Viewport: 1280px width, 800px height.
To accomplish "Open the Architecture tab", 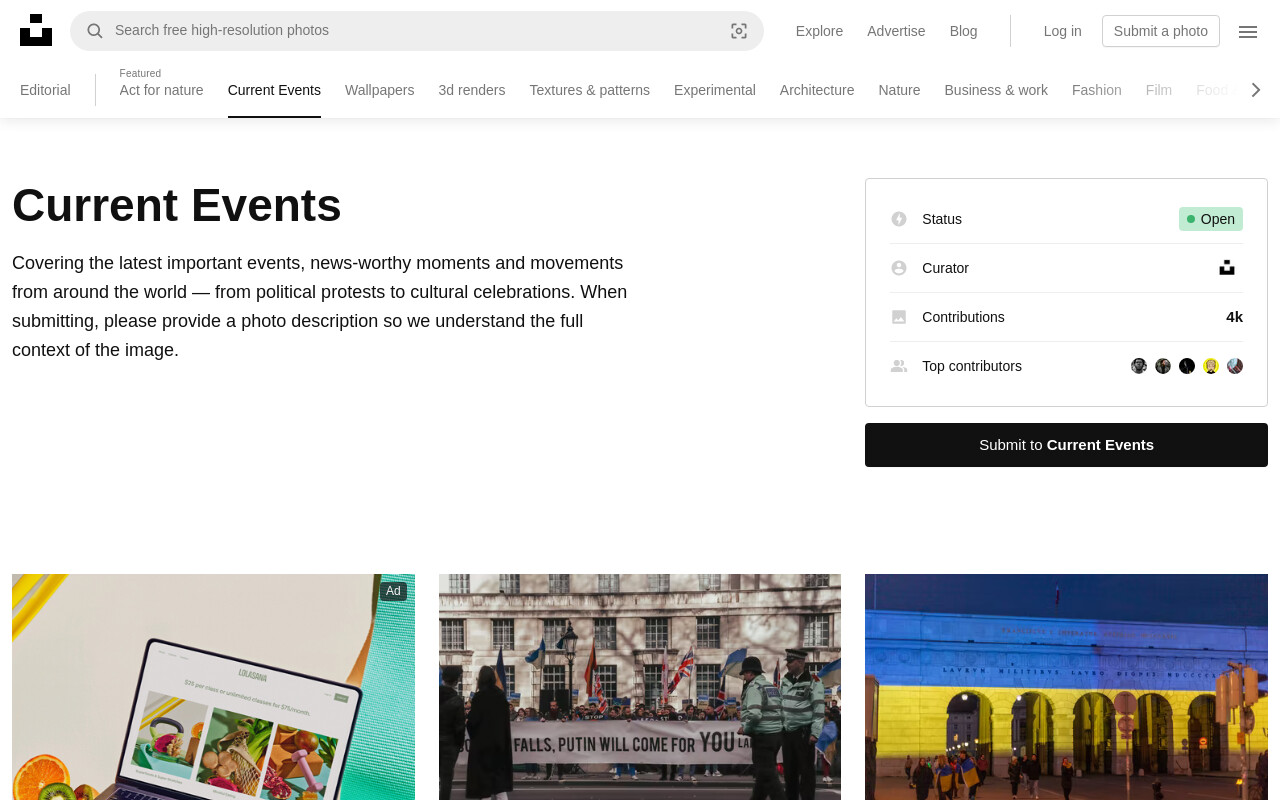I will point(817,90).
